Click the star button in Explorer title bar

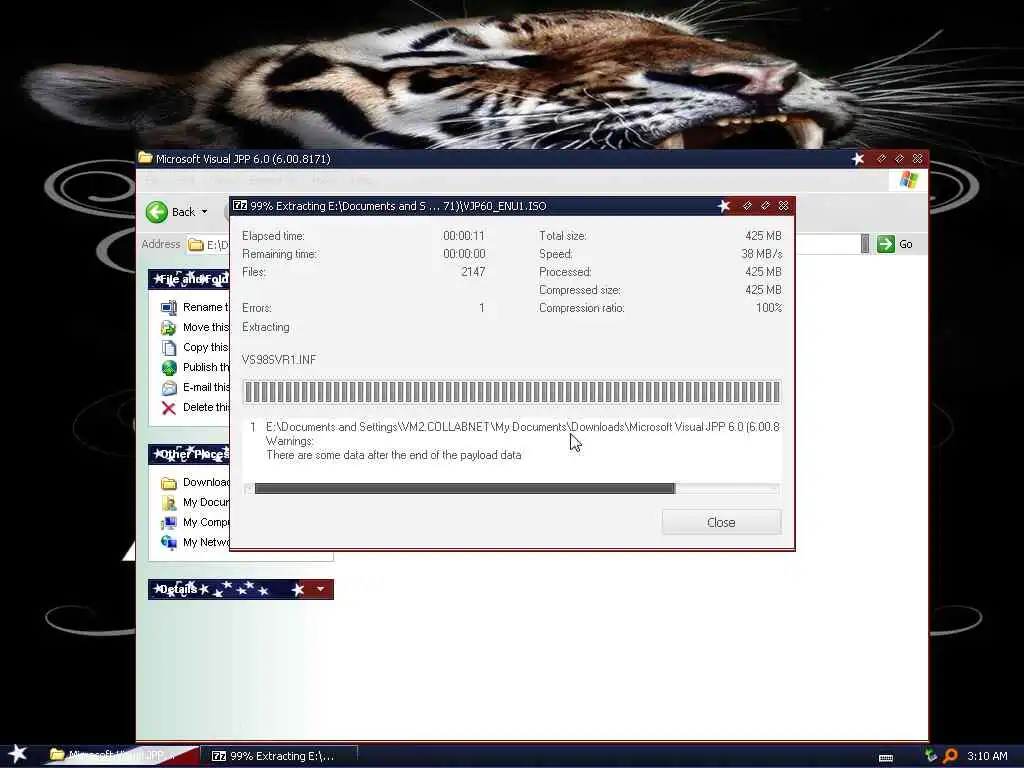858,159
